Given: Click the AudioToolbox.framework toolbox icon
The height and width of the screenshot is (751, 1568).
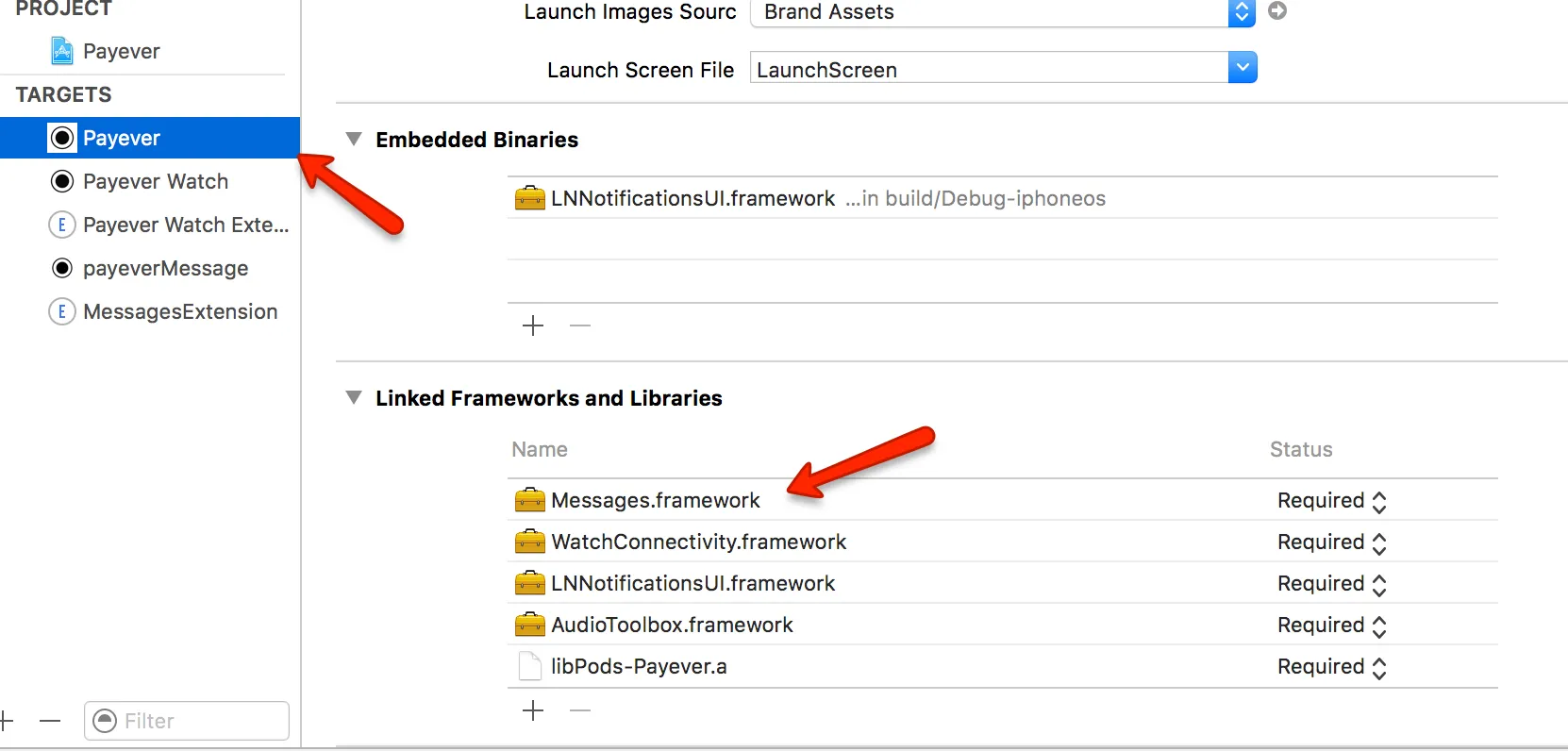Looking at the screenshot, I should point(530,625).
